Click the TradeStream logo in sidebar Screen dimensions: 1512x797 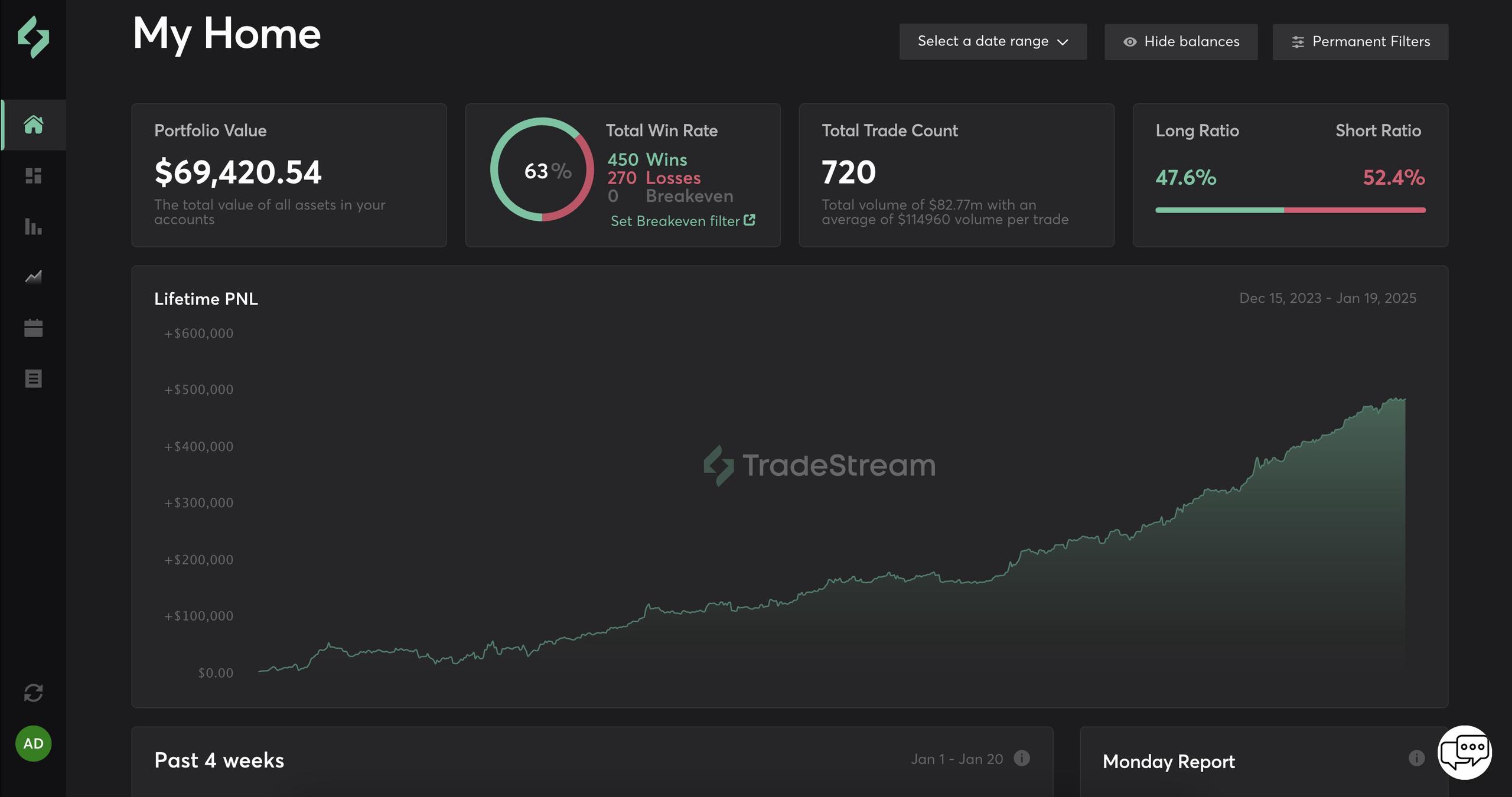click(x=33, y=37)
